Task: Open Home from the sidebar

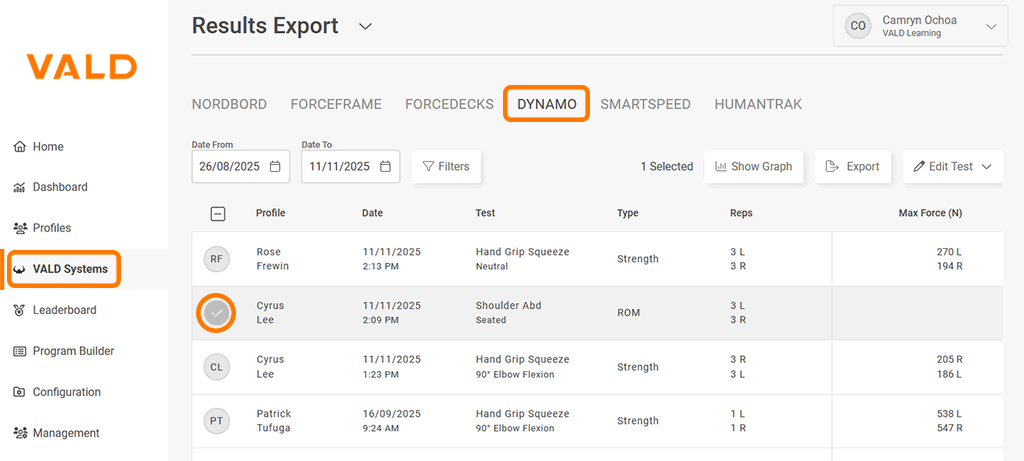Action: click(x=39, y=147)
